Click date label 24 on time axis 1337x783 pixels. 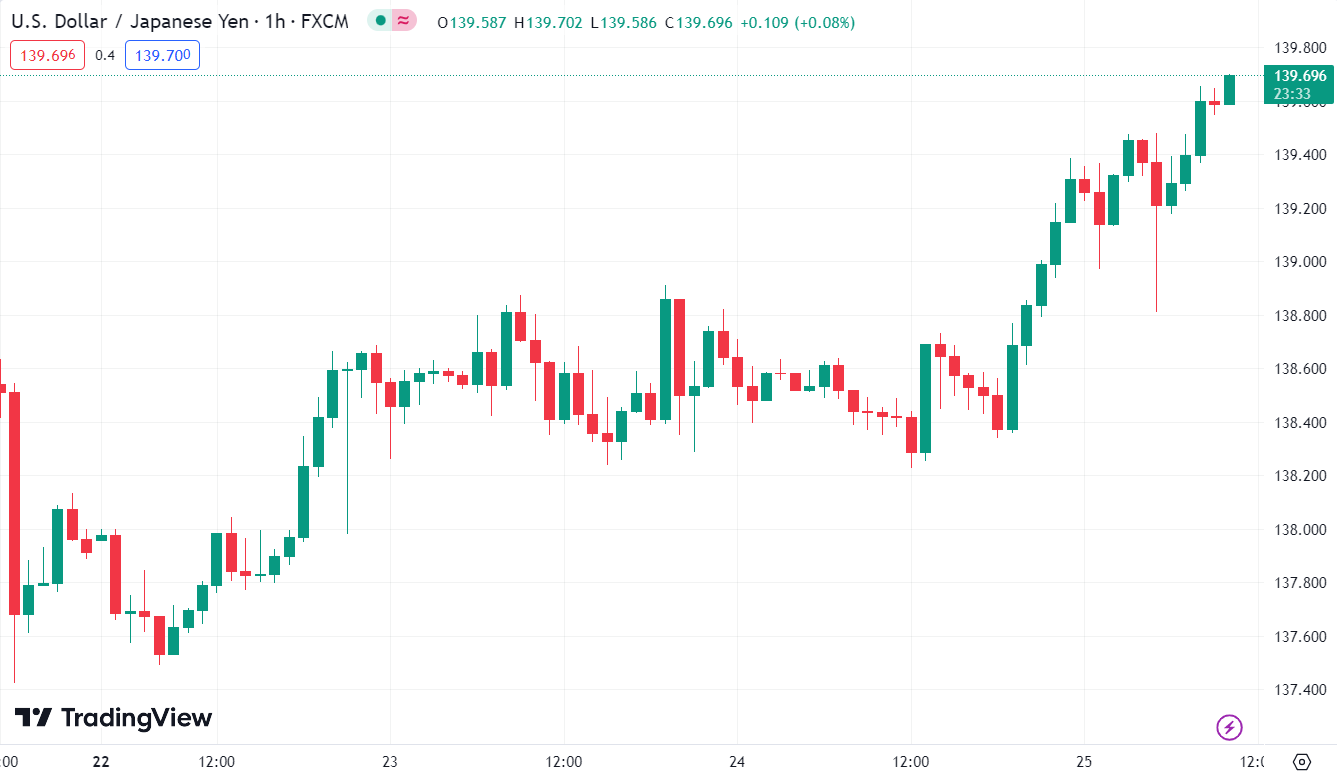pos(737,762)
